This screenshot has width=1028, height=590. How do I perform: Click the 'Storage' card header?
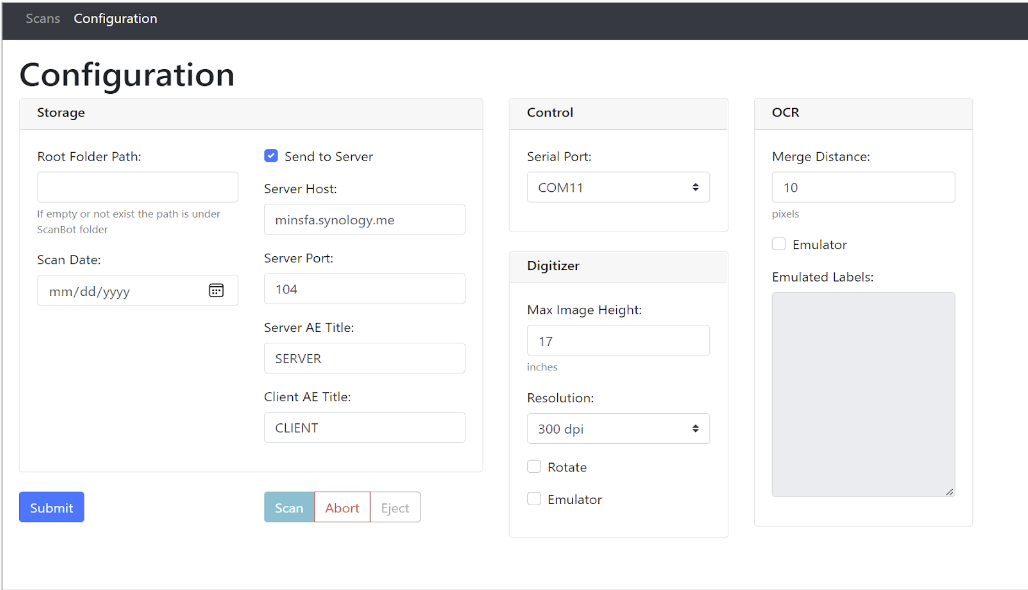(x=251, y=113)
